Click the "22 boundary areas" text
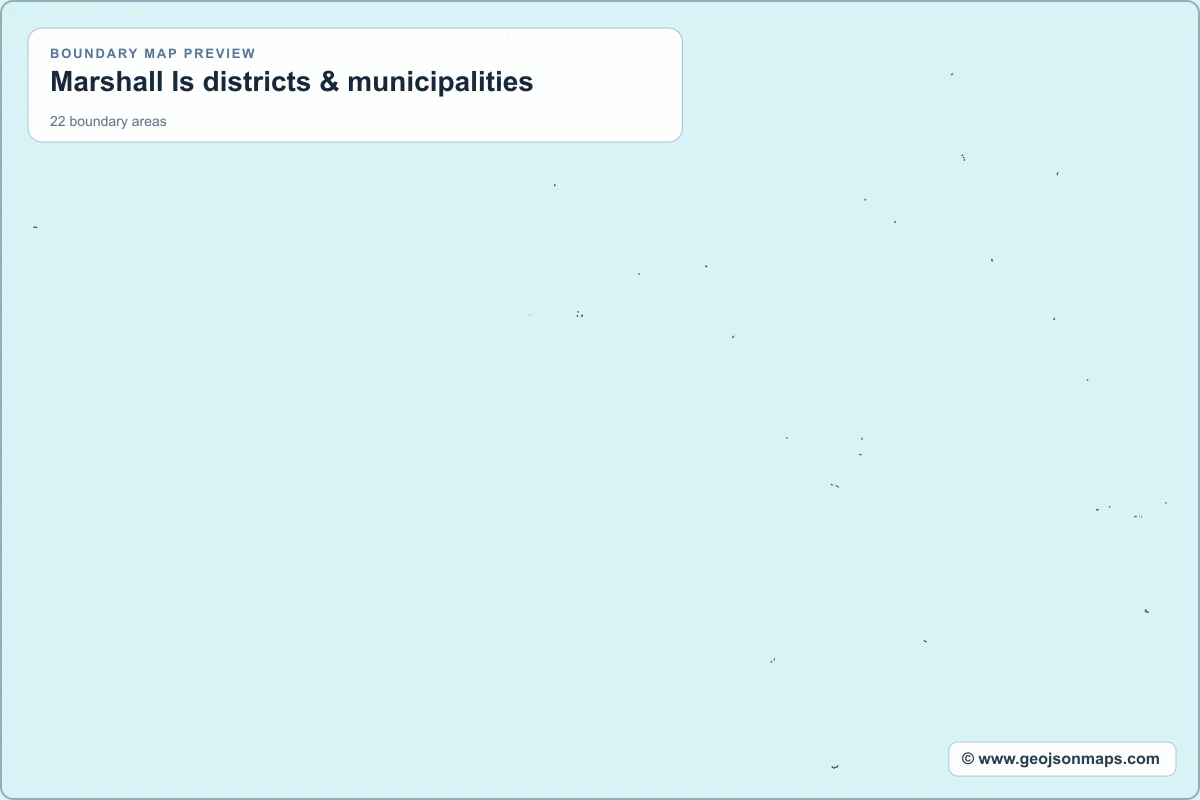1200x800 pixels. pyautogui.click(x=108, y=121)
